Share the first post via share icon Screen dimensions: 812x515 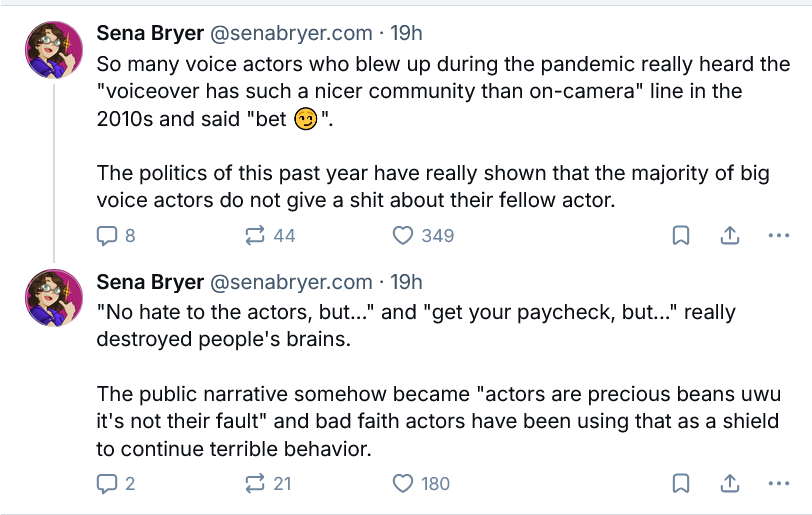pos(730,236)
